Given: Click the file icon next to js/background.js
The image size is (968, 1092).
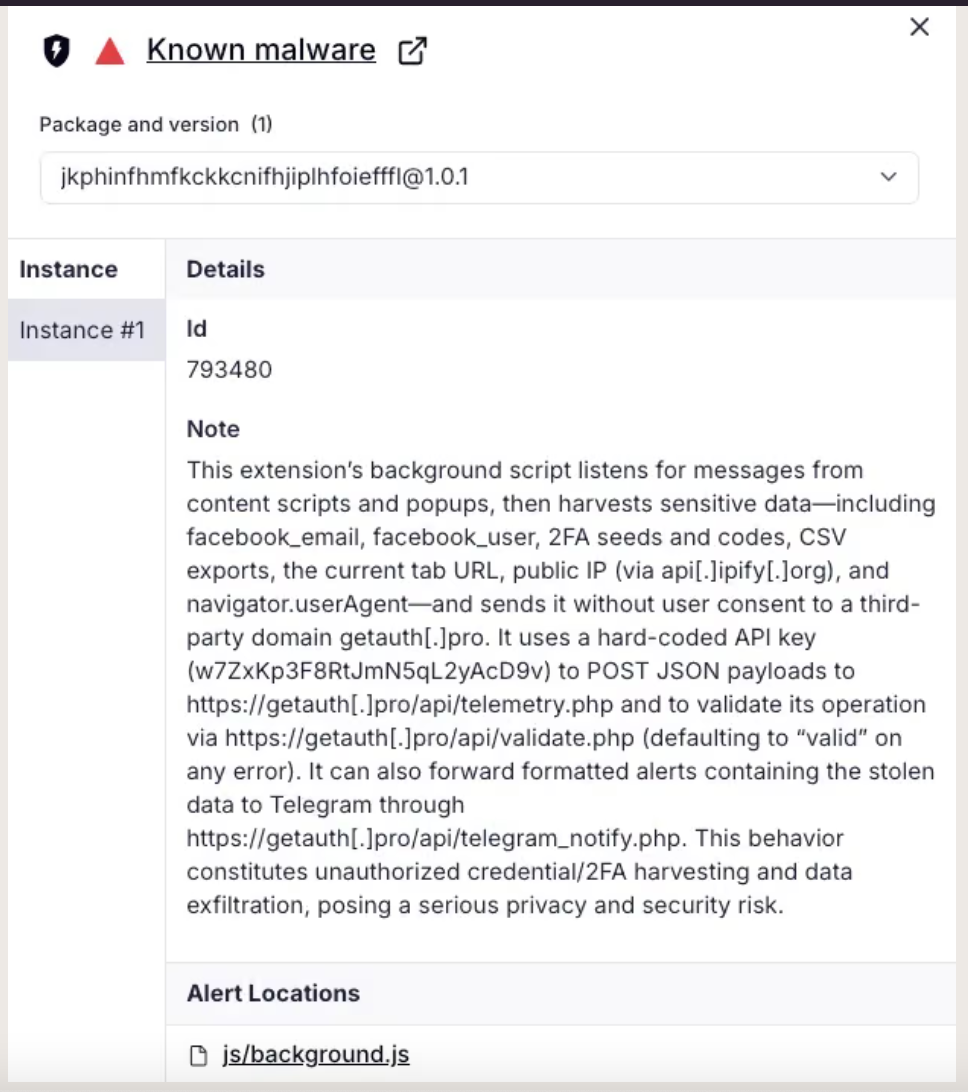Looking at the screenshot, I should [198, 1055].
